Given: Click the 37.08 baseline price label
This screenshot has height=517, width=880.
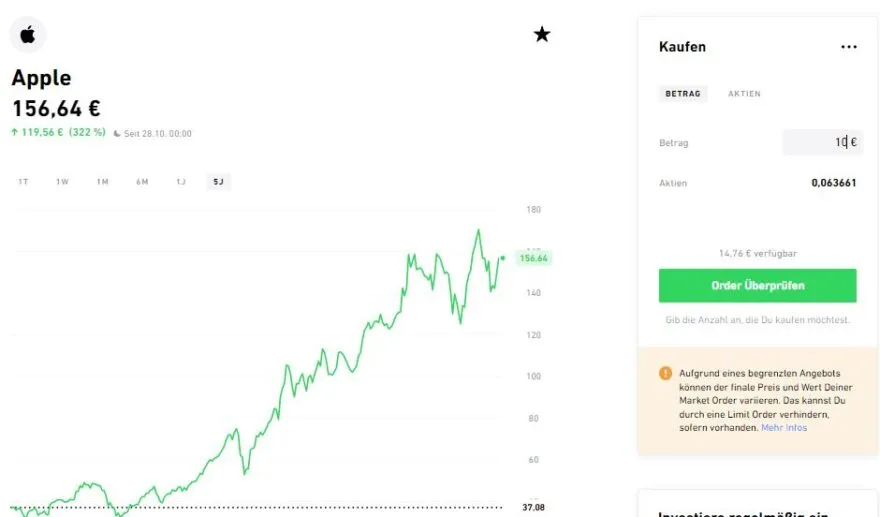Looking at the screenshot, I should [x=534, y=508].
